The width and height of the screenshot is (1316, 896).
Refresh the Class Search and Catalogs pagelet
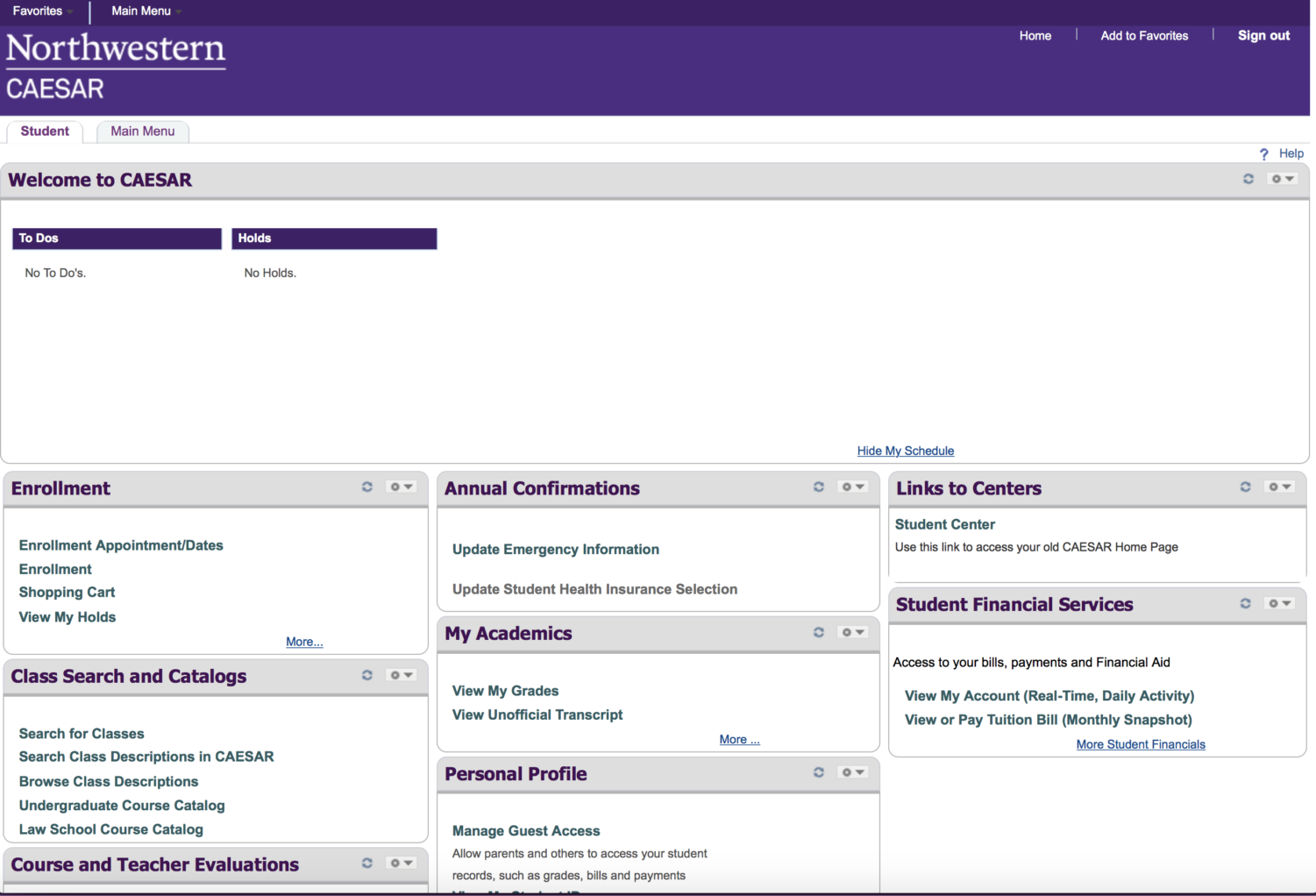[367, 675]
